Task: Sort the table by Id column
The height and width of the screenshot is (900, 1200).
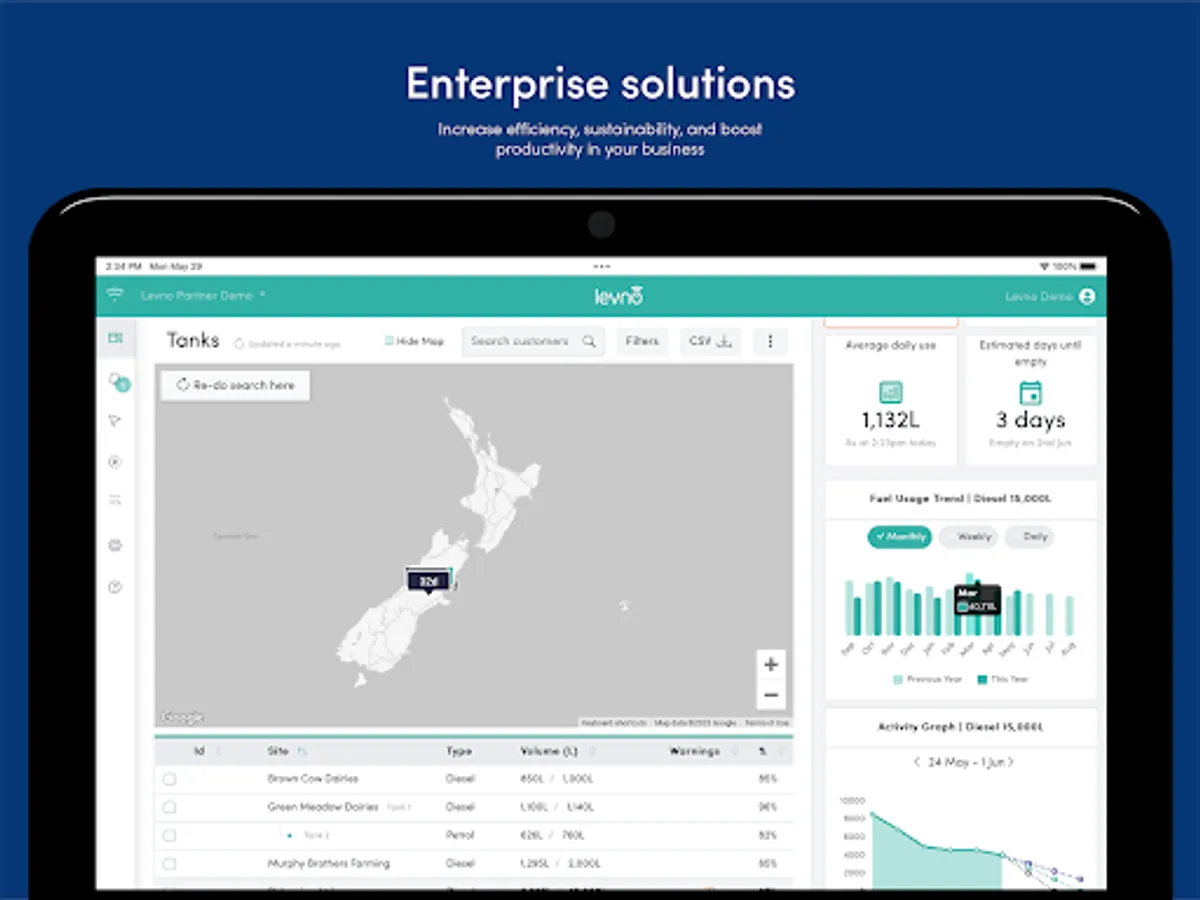Action: click(206, 751)
